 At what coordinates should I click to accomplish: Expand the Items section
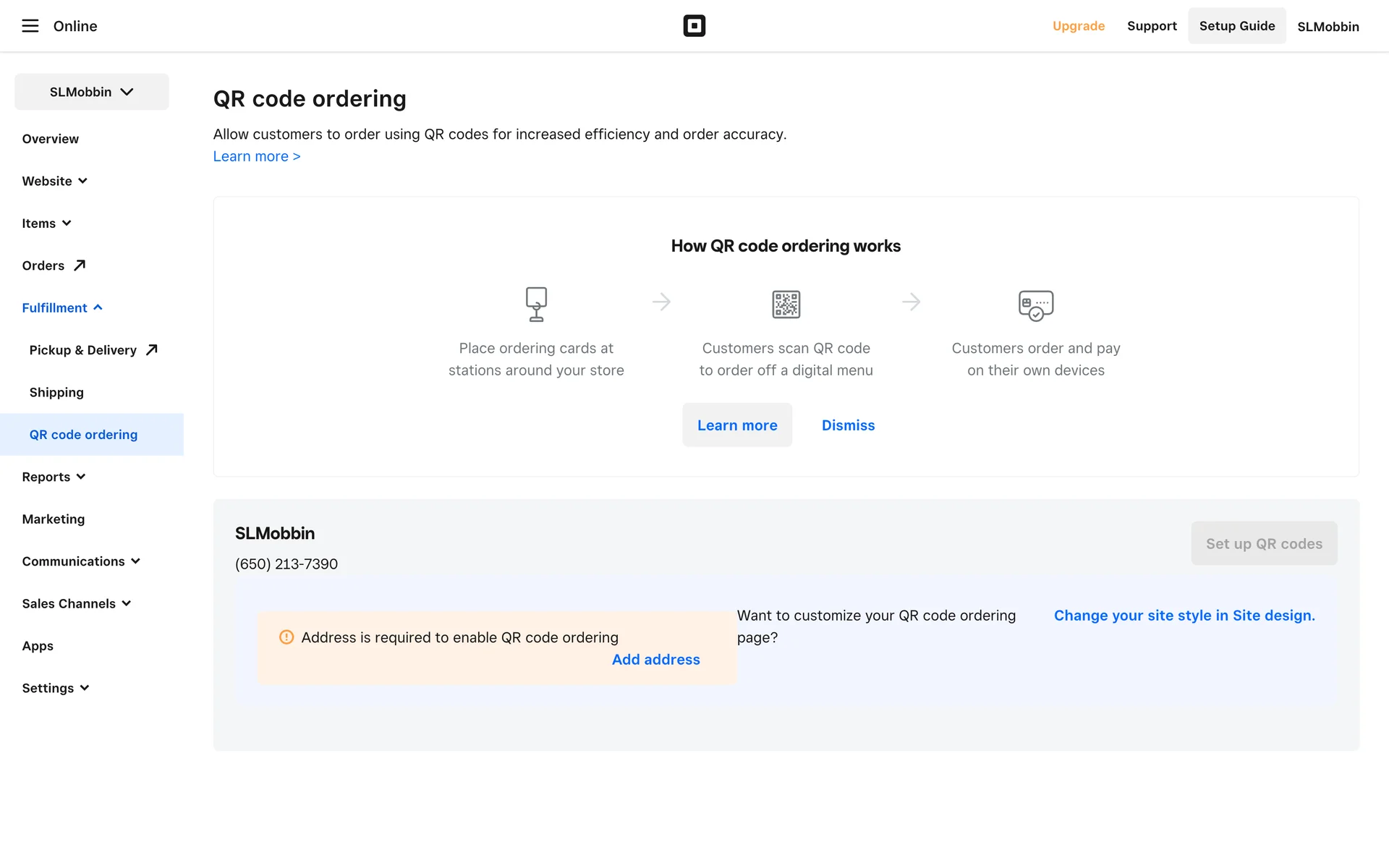(46, 224)
